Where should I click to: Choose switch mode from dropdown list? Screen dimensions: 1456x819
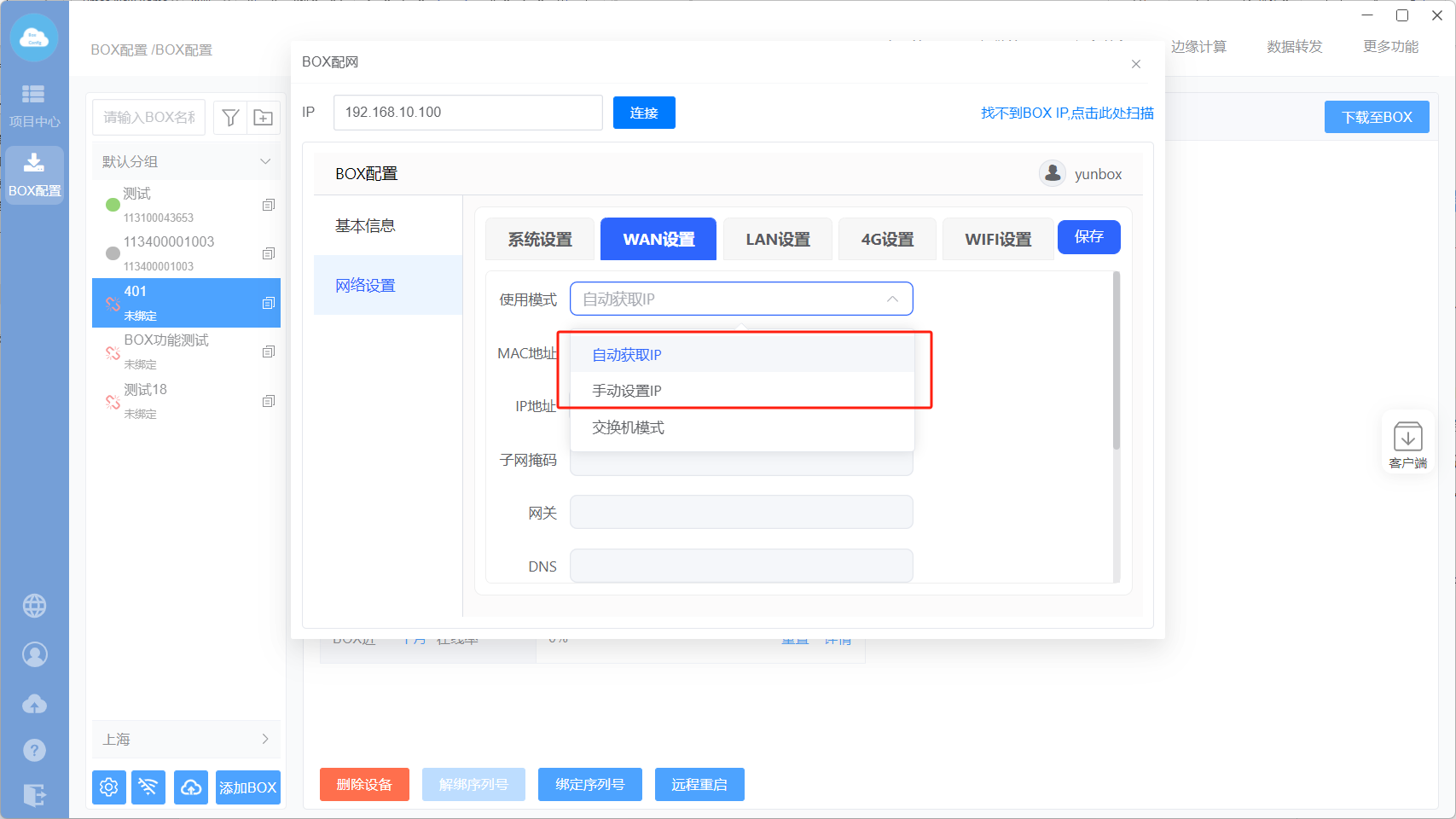point(628,427)
